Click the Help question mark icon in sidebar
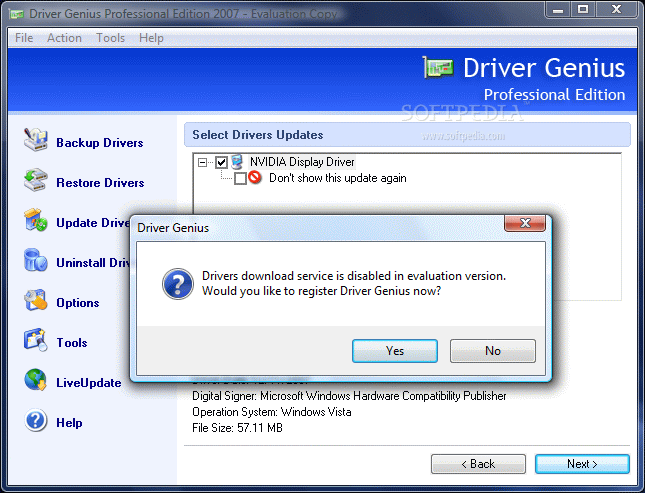 [x=36, y=420]
